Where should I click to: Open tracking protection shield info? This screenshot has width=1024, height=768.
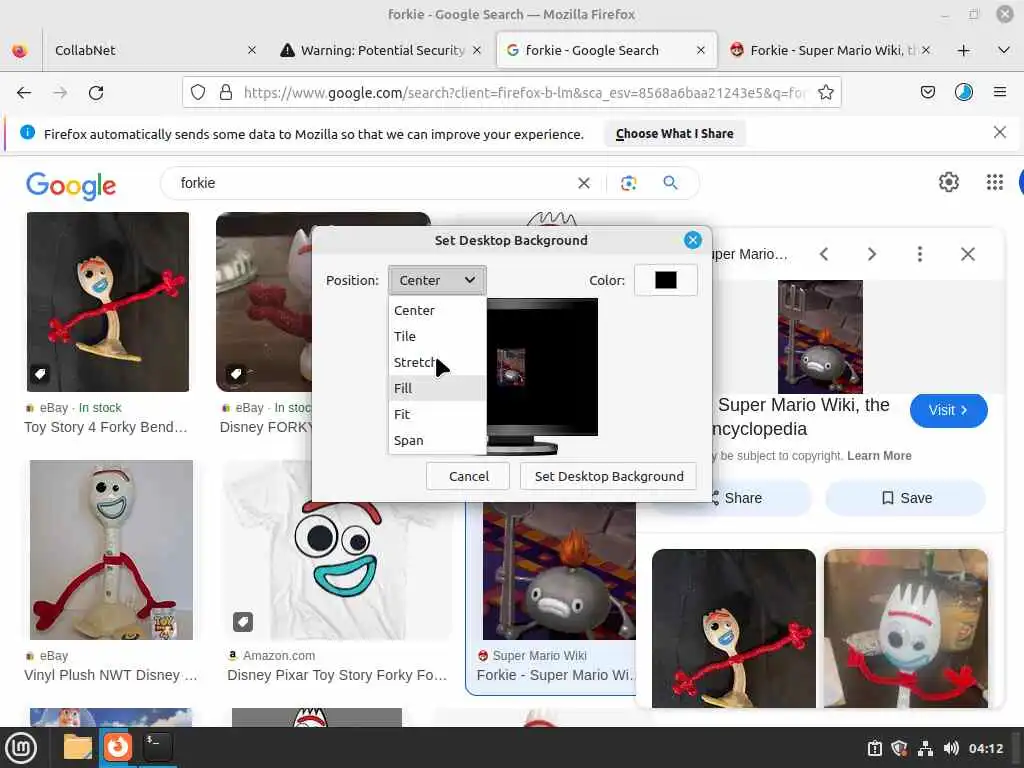(x=198, y=93)
